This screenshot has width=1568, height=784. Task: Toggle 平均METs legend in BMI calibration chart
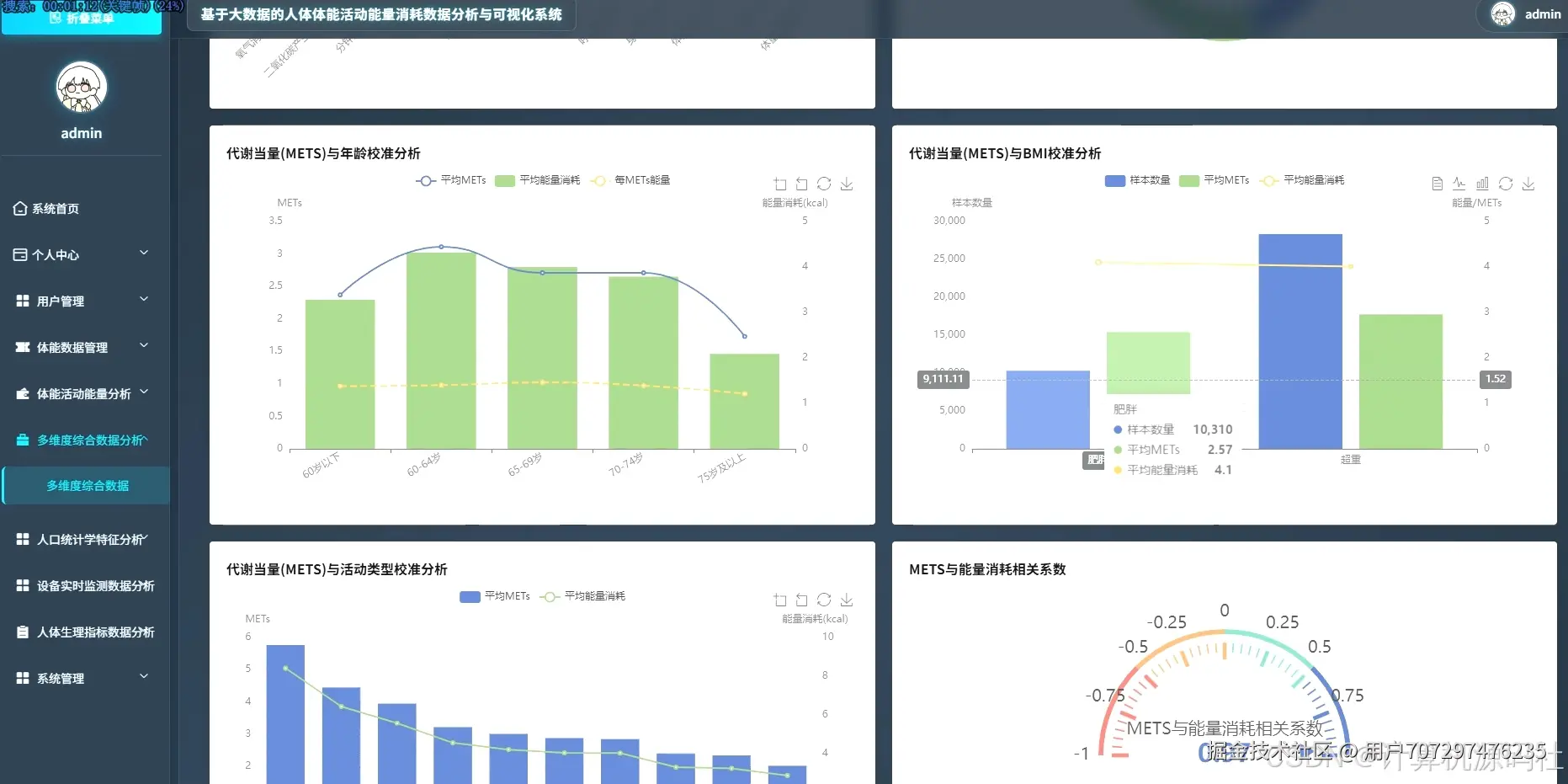tap(1215, 180)
